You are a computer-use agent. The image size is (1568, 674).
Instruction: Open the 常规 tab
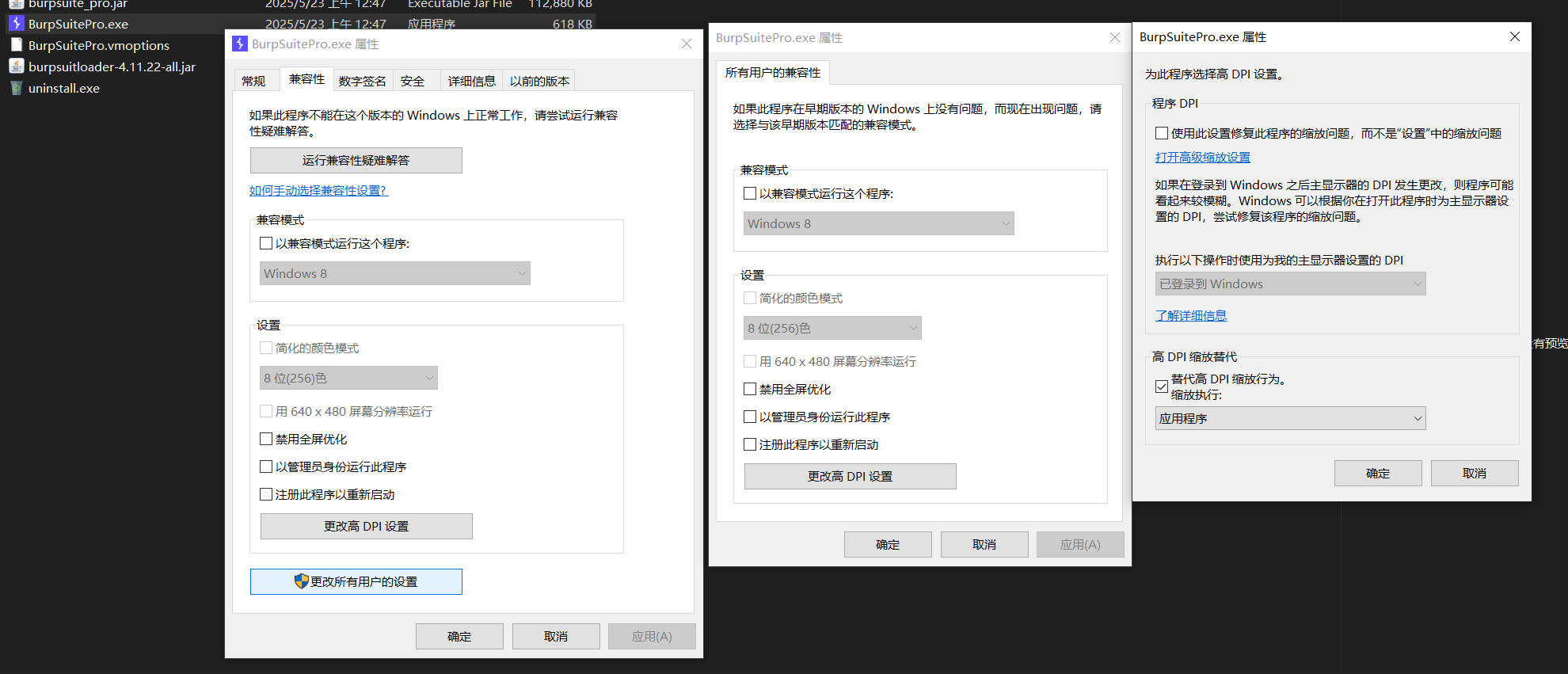254,81
